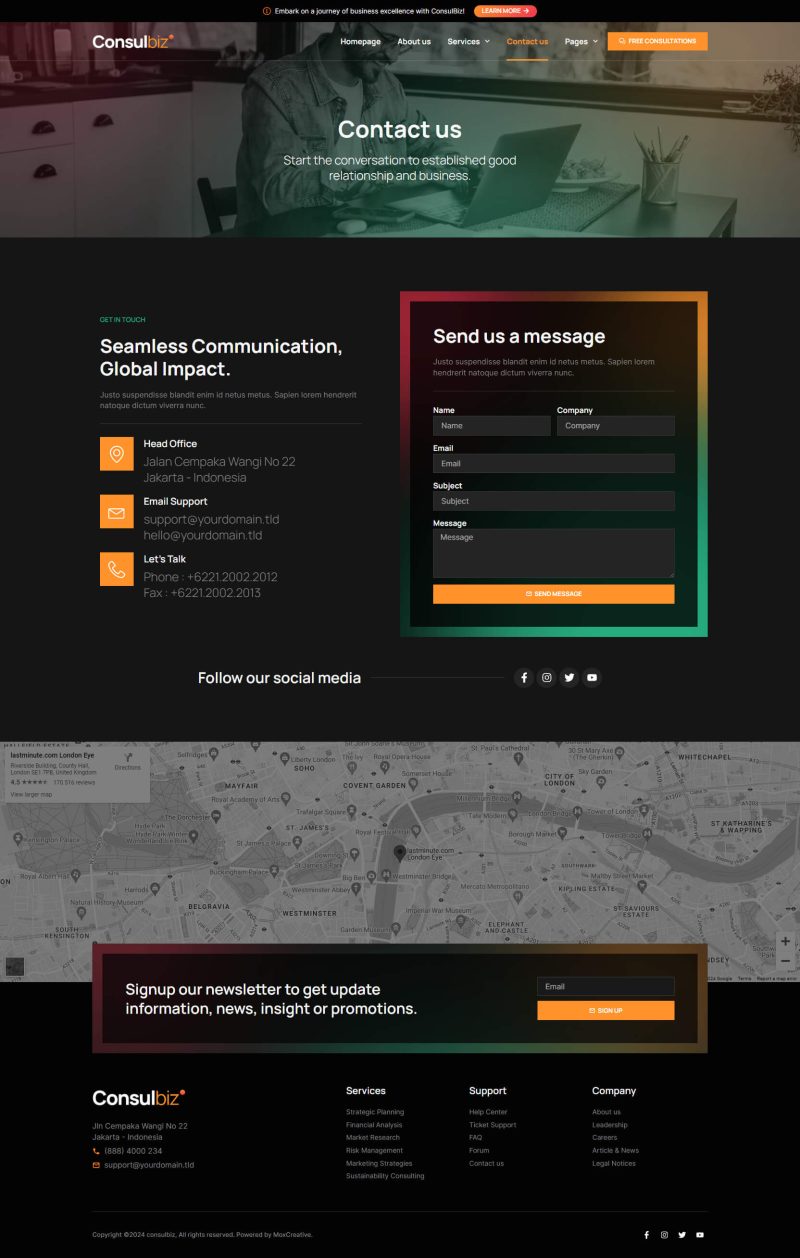800x1258 pixels.
Task: Click the Facebook icon beside Follow our social media
Action: click(x=524, y=678)
